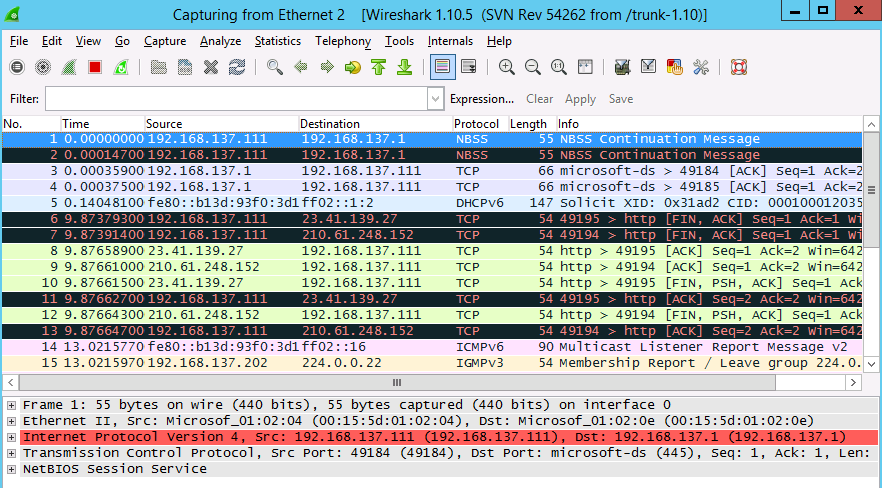
Task: Expand NetBIOS Session Service tree
Action: 11,469
